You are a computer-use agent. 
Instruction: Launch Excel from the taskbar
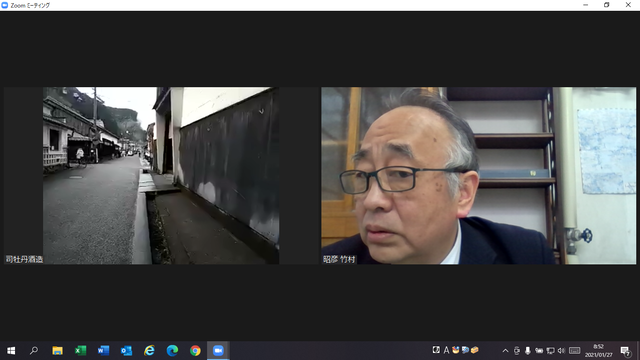click(x=80, y=351)
